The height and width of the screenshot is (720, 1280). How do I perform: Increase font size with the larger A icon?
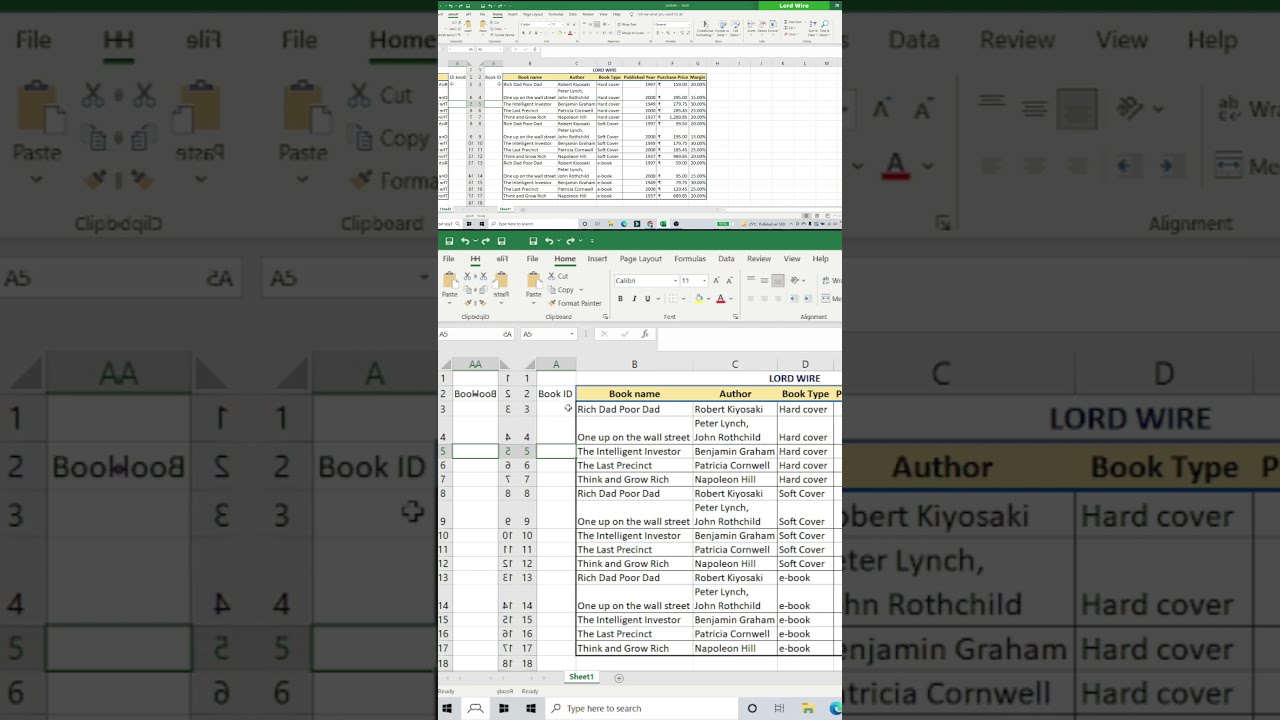(x=718, y=281)
